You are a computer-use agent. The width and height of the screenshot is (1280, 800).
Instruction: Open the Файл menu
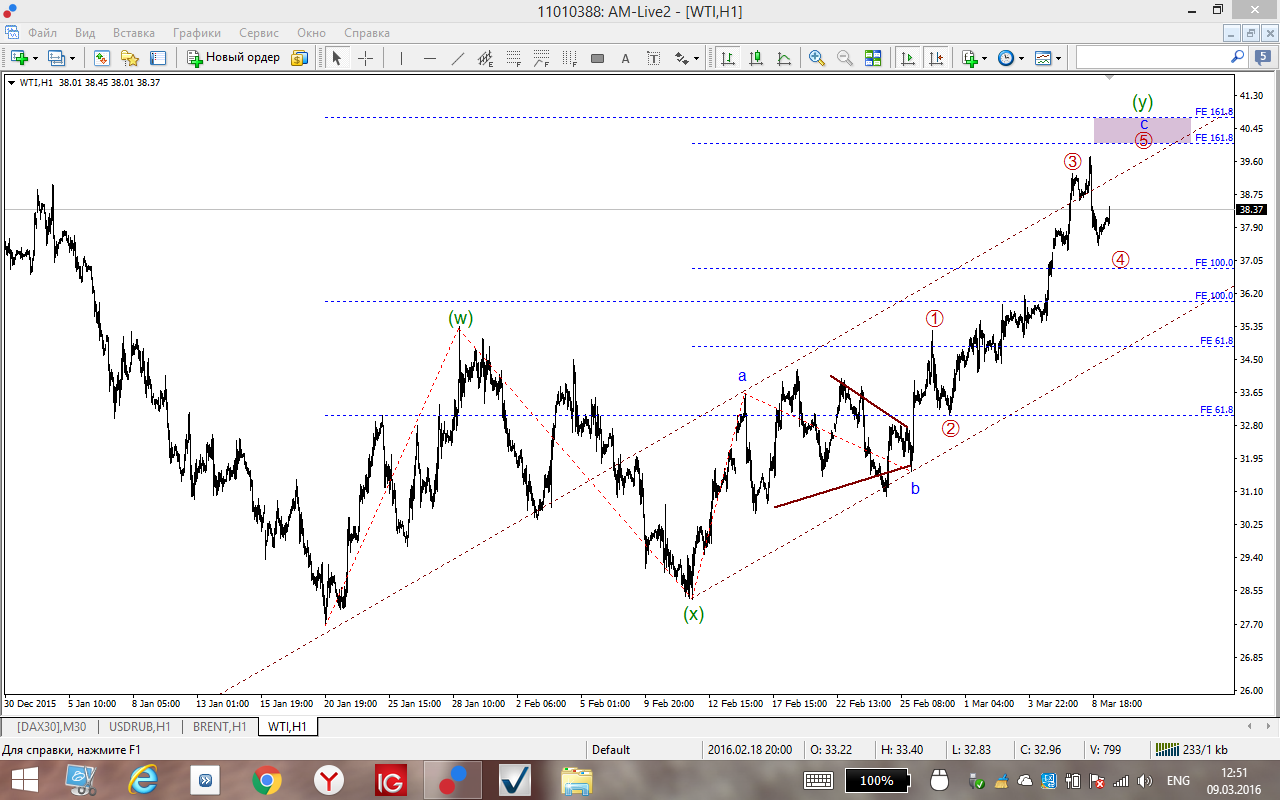pyautogui.click(x=42, y=33)
